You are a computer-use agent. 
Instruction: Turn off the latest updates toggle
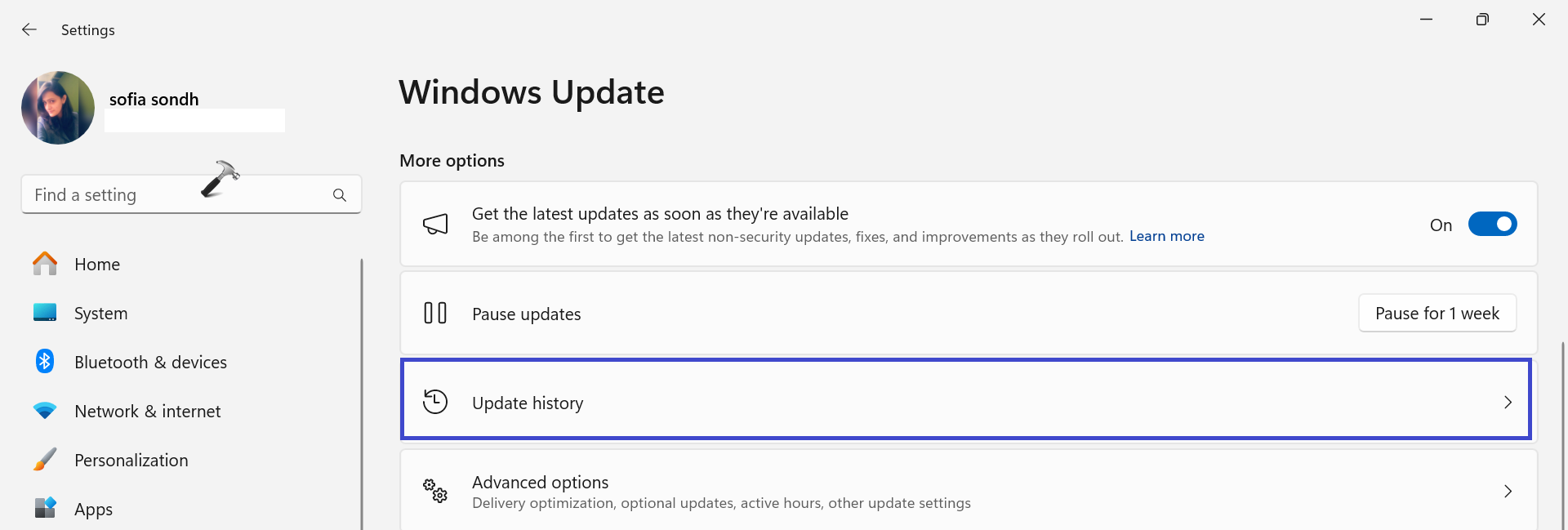1492,225
